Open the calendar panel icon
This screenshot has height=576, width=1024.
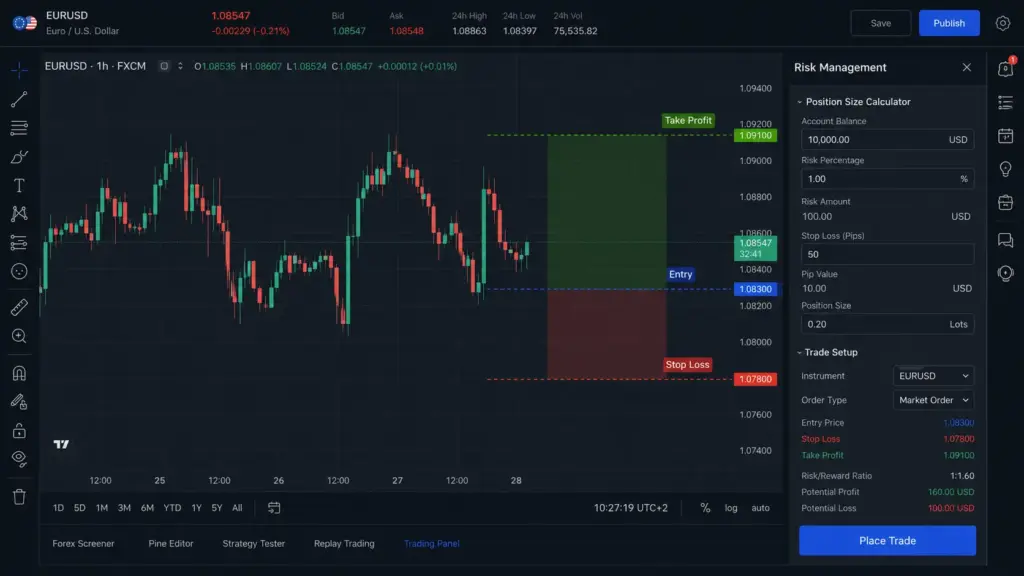pyautogui.click(x=1006, y=136)
